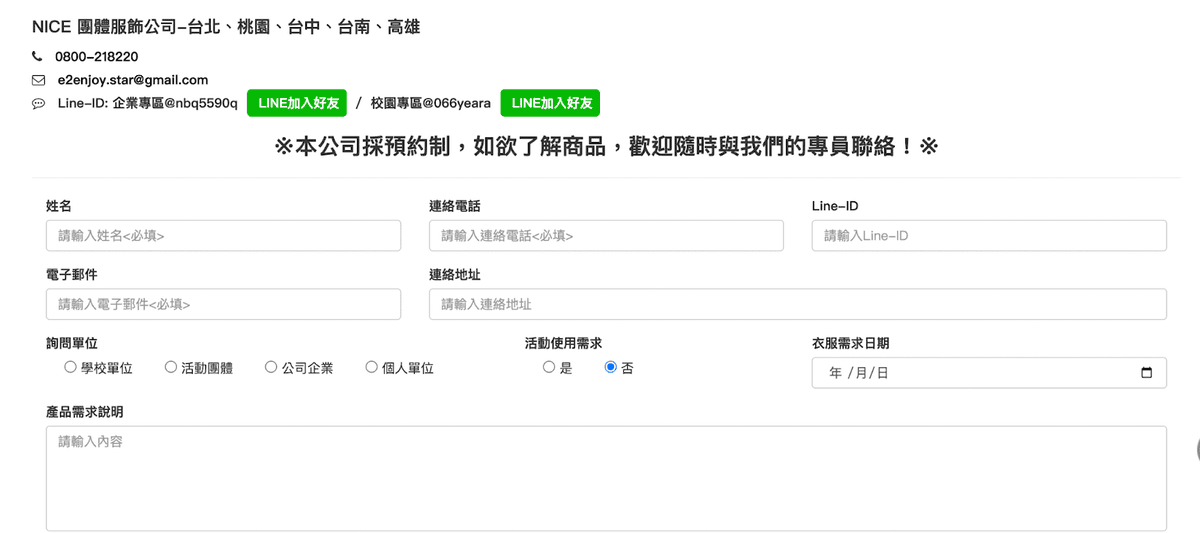Focus the 電子郵件 input field
Viewport: 1200px width, 533px height.
[223, 304]
